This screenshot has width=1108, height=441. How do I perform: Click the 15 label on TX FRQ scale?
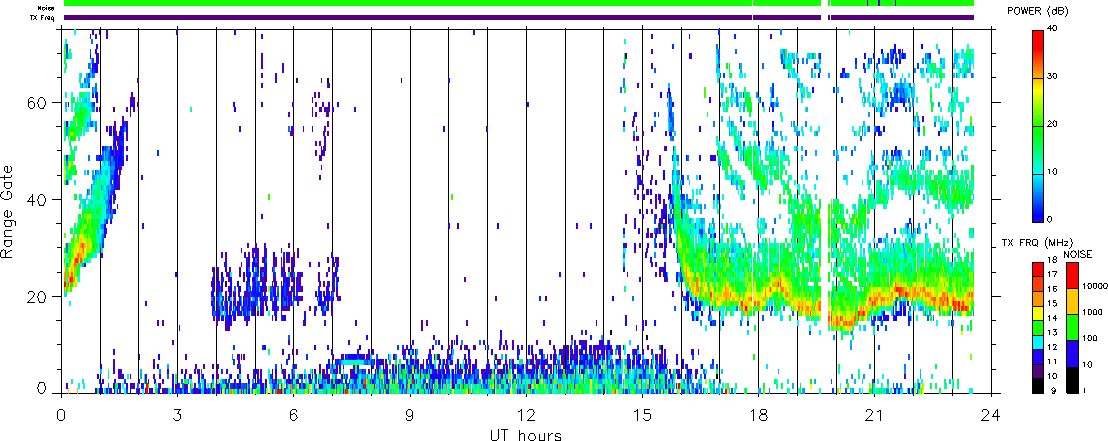[1052, 303]
